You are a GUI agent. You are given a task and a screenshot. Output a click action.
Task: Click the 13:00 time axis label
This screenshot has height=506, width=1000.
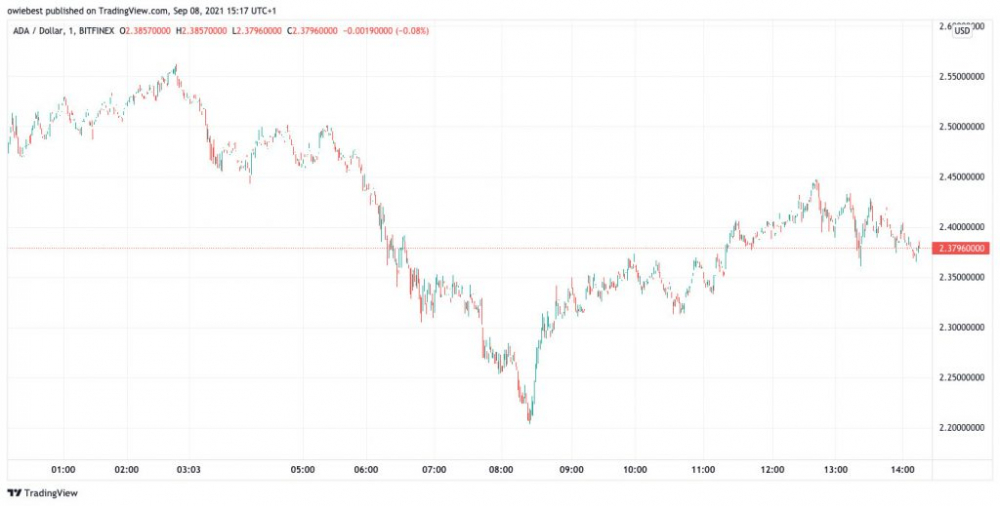pyautogui.click(x=836, y=470)
